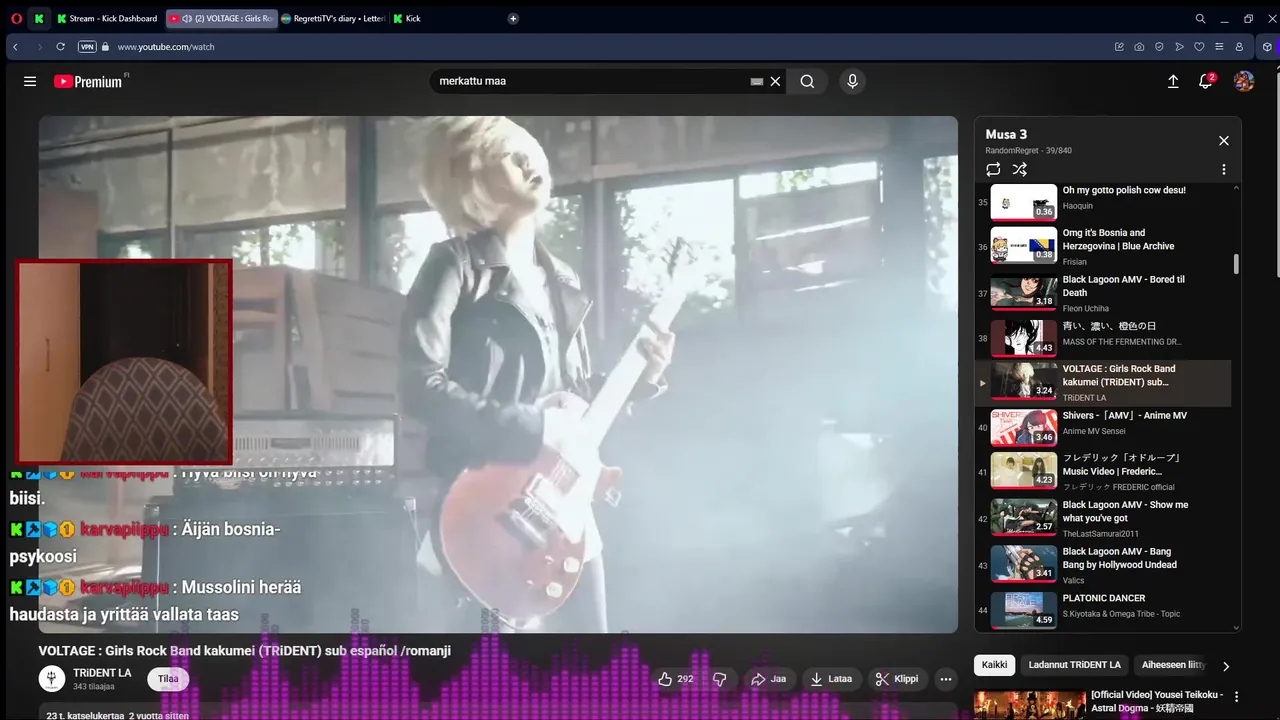Screen dimensions: 1280x720
Task: Open YouTube account avatar menu
Action: [1244, 81]
